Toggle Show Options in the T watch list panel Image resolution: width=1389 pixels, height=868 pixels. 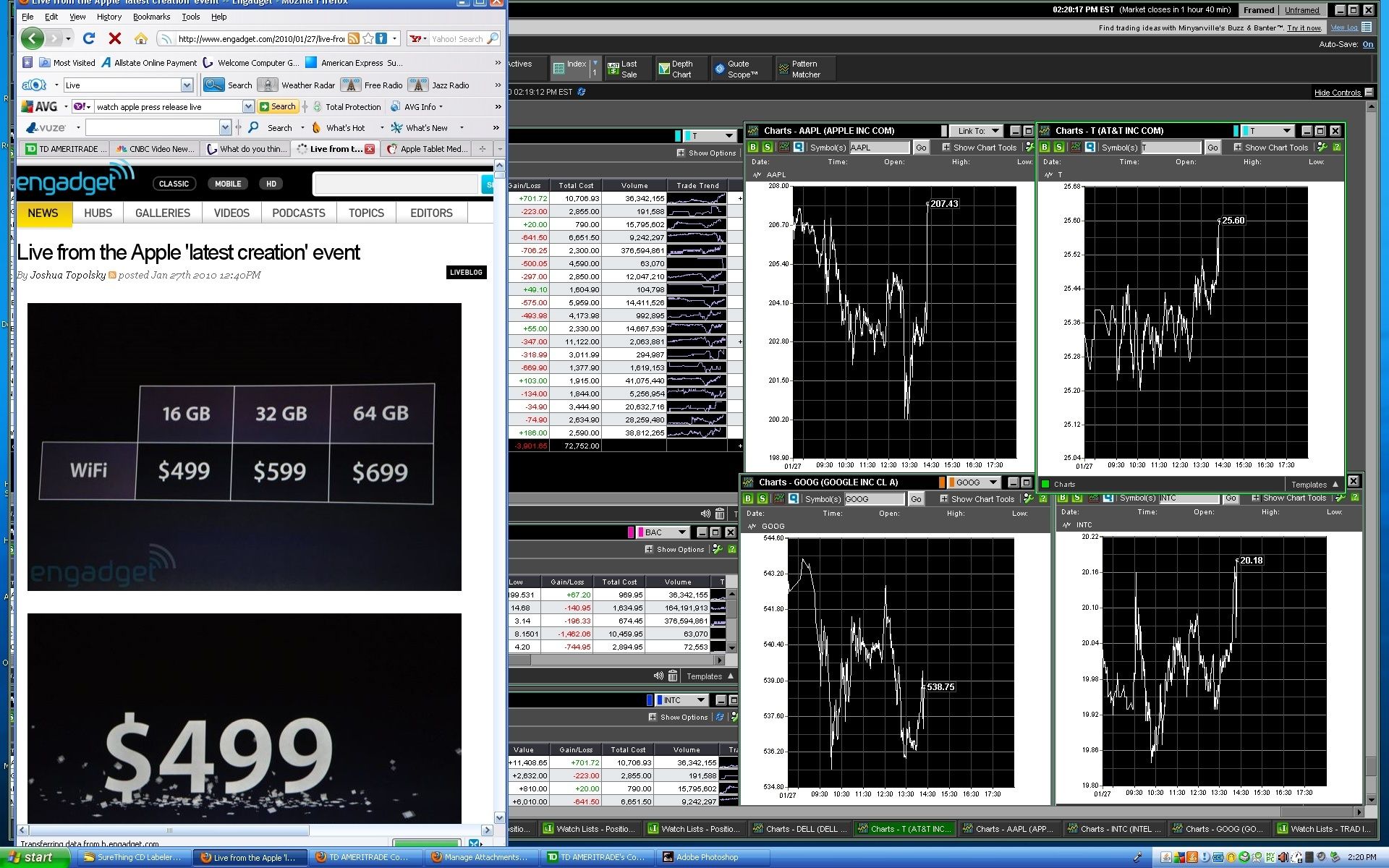point(707,153)
